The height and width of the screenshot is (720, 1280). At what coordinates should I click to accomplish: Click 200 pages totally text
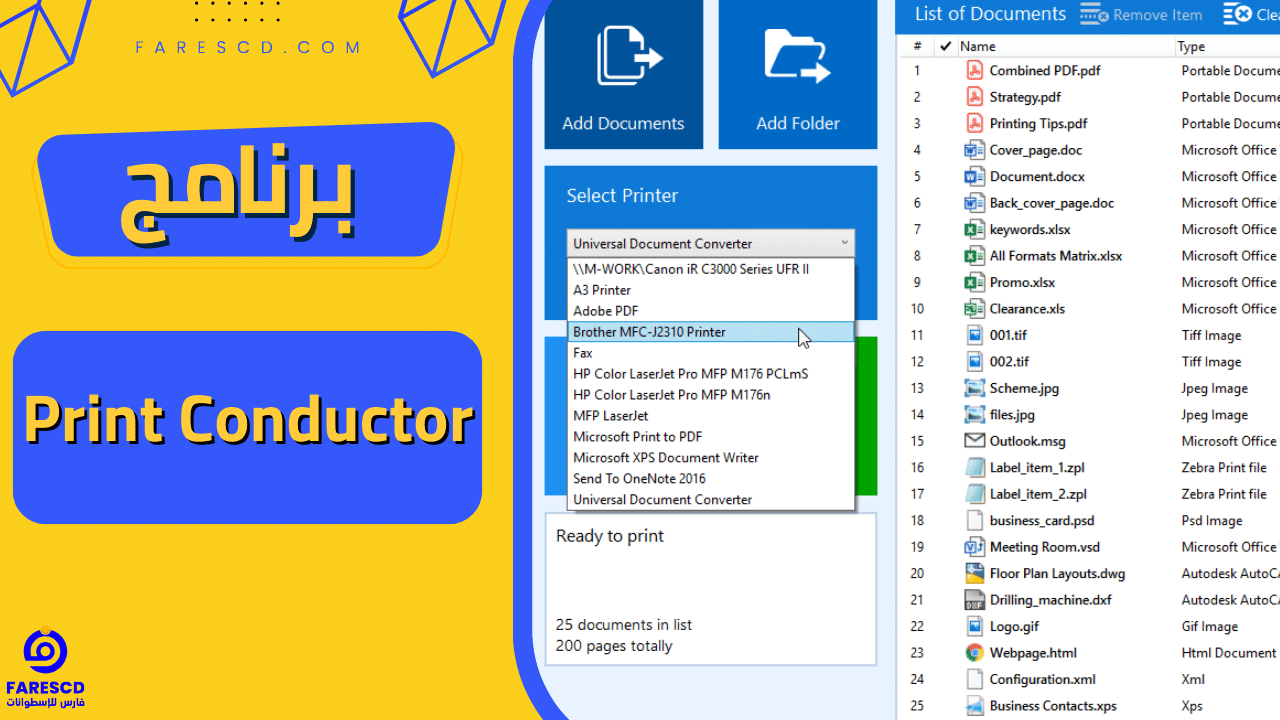pyautogui.click(x=614, y=646)
